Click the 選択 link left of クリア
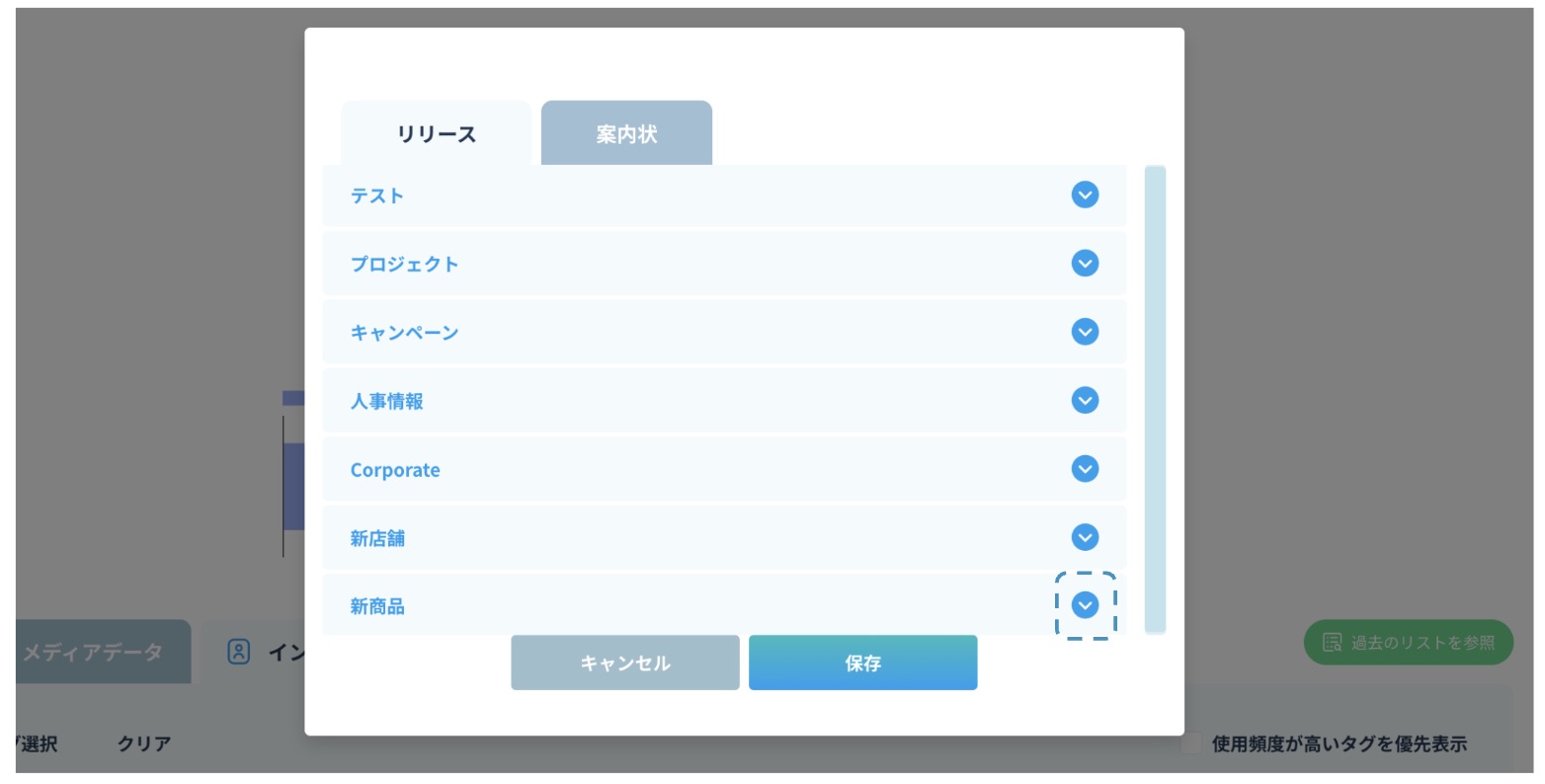 38,745
